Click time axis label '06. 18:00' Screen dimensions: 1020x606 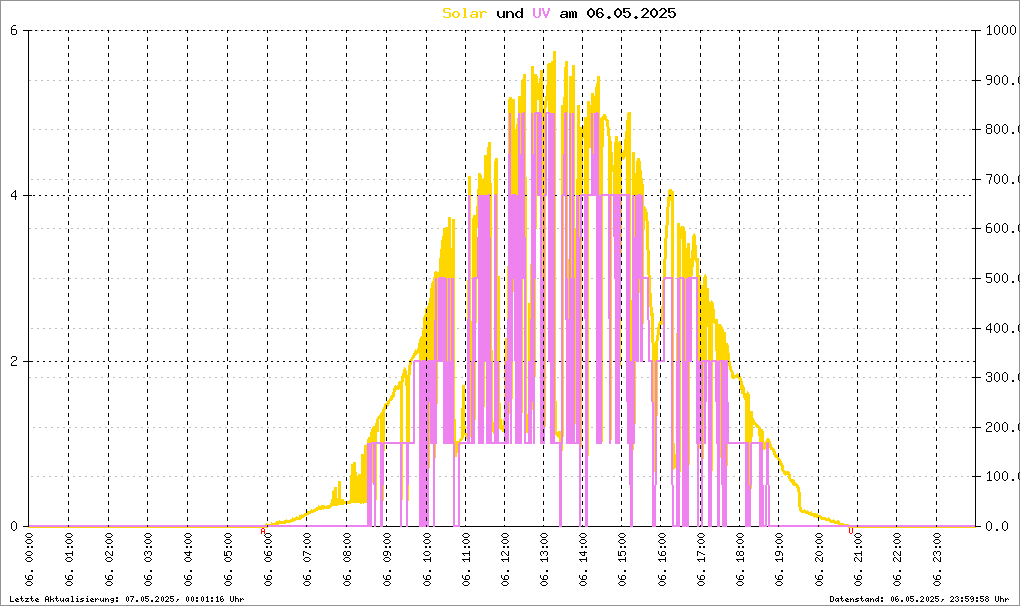[x=740, y=559]
